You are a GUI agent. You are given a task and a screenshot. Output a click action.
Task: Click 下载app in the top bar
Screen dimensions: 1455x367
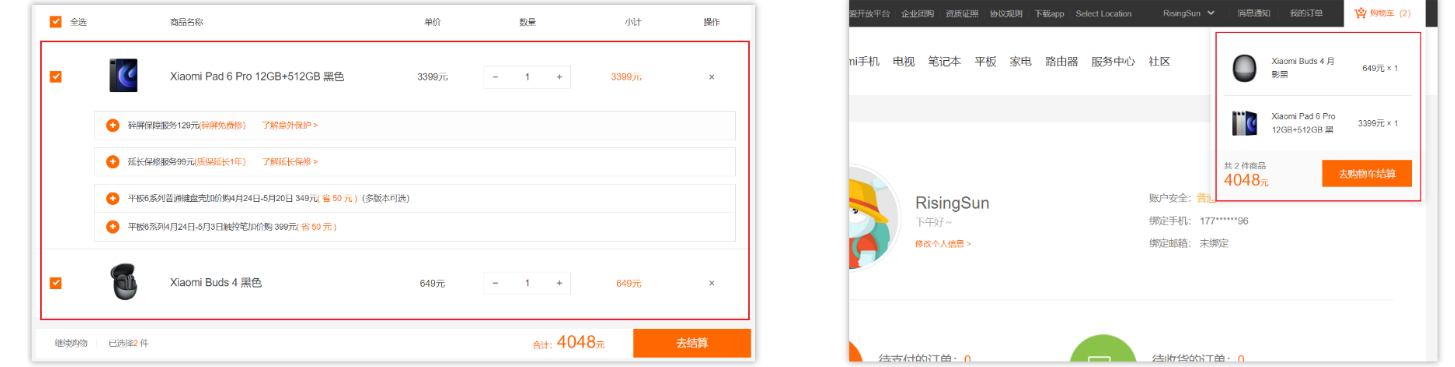(x=1049, y=13)
